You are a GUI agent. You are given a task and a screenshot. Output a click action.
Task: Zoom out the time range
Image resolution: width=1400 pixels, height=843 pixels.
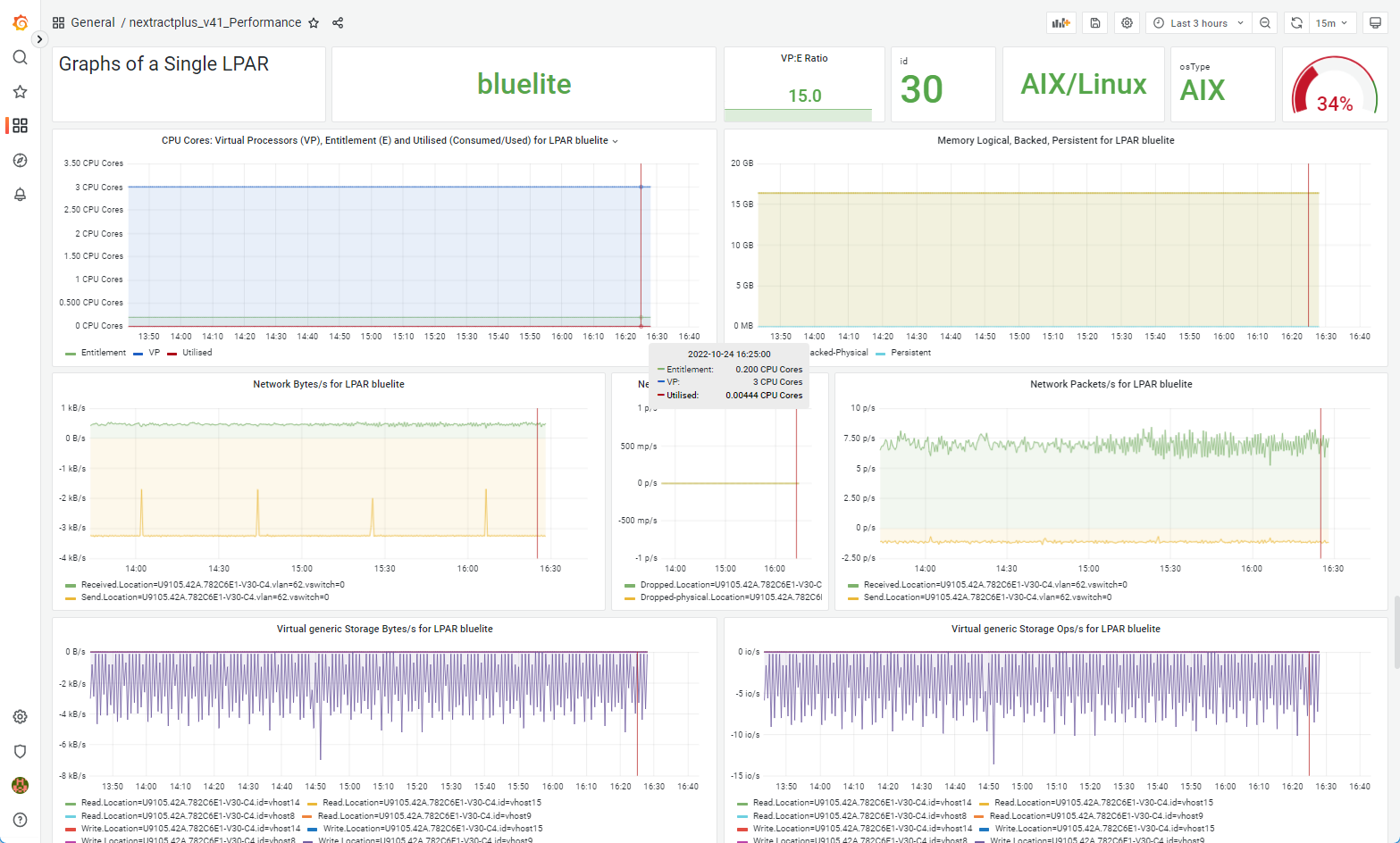1265,23
